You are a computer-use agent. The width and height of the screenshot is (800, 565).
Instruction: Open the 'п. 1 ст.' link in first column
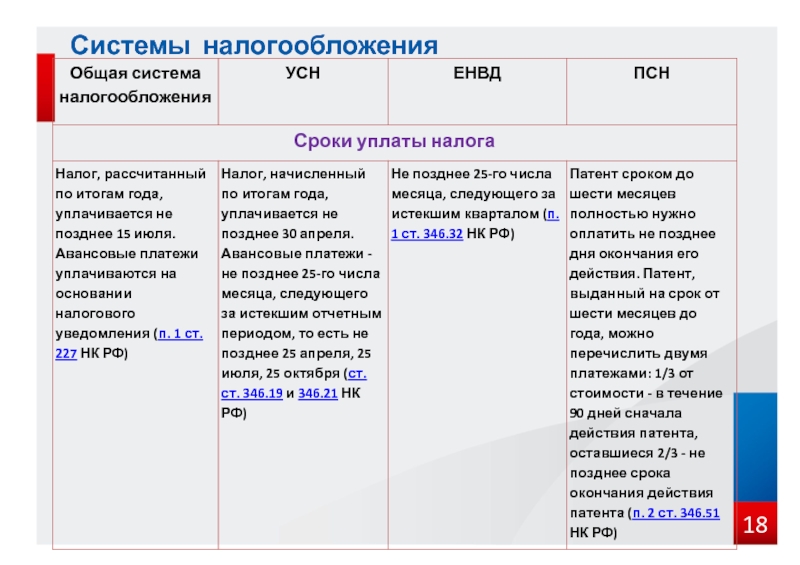point(181,334)
